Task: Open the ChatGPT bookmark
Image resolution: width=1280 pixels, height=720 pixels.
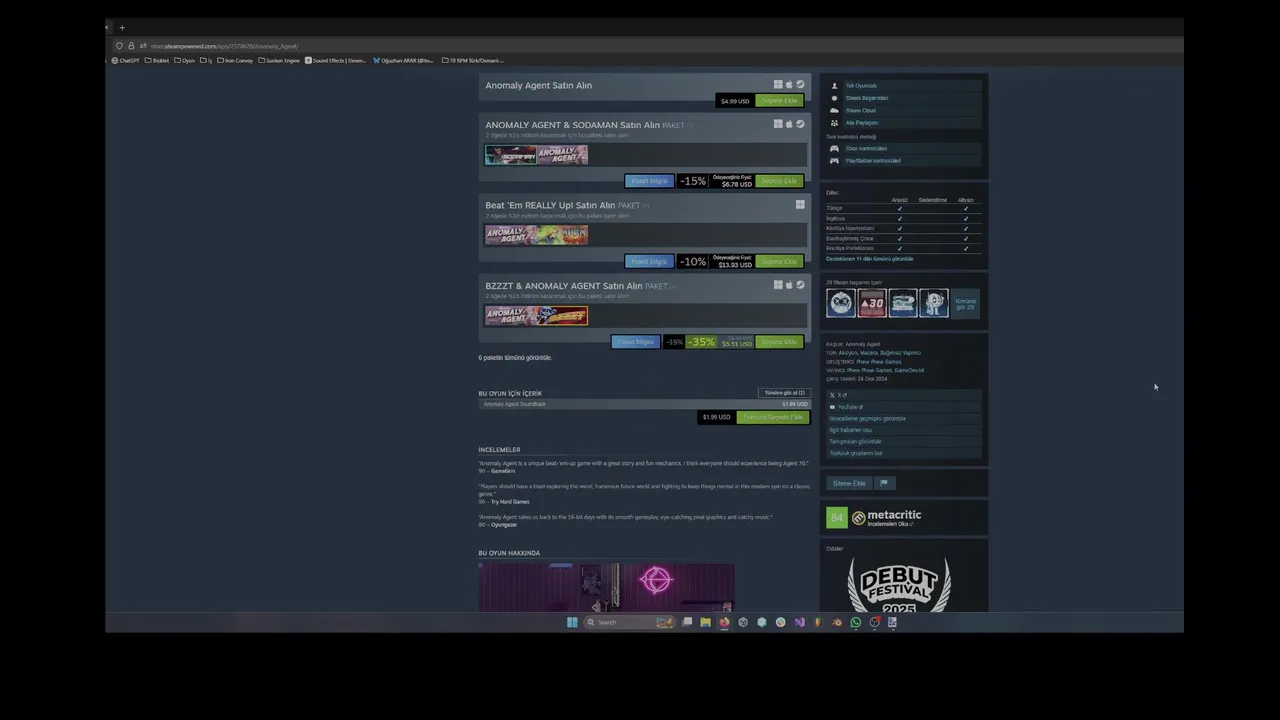Action: pyautogui.click(x=125, y=60)
